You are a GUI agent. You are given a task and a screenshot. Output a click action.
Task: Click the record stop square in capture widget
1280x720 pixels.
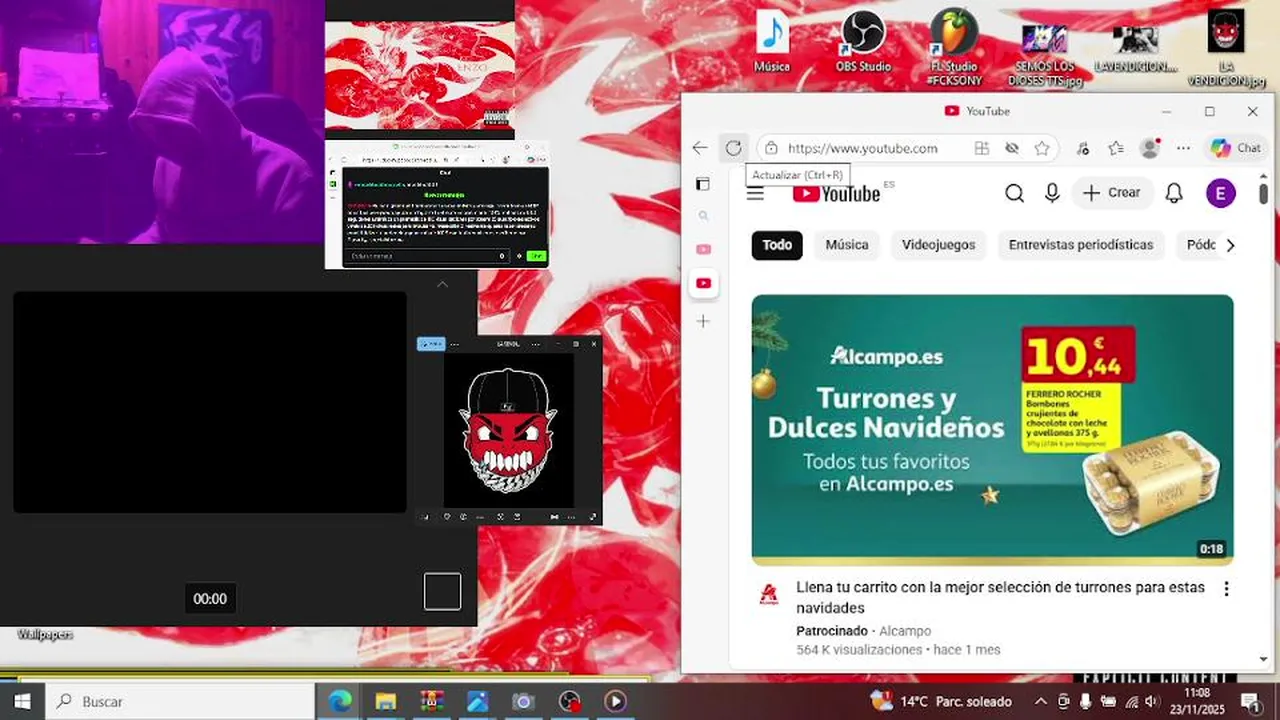(442, 591)
